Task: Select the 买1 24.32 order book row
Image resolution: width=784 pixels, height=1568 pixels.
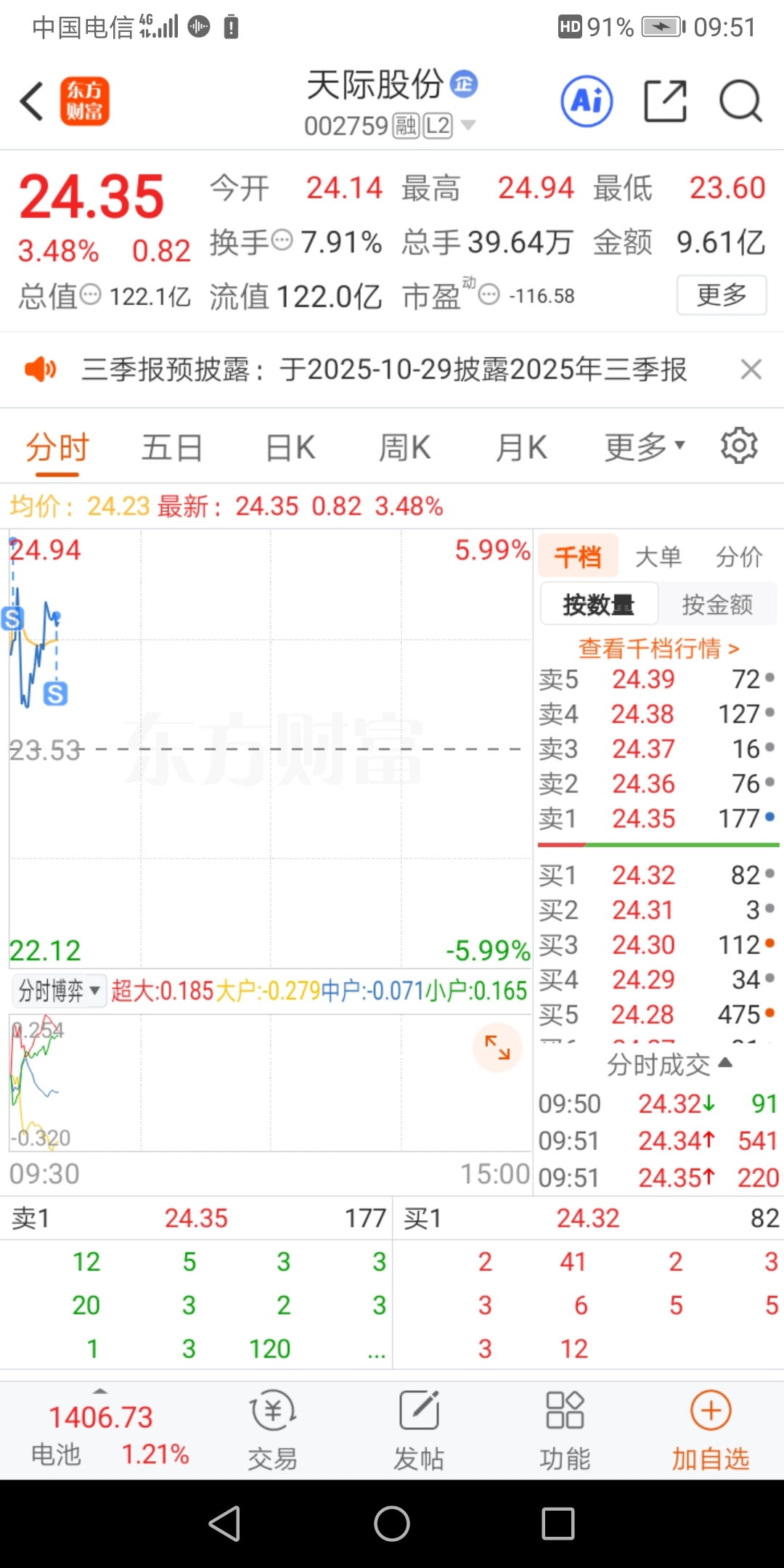Action: [x=658, y=875]
